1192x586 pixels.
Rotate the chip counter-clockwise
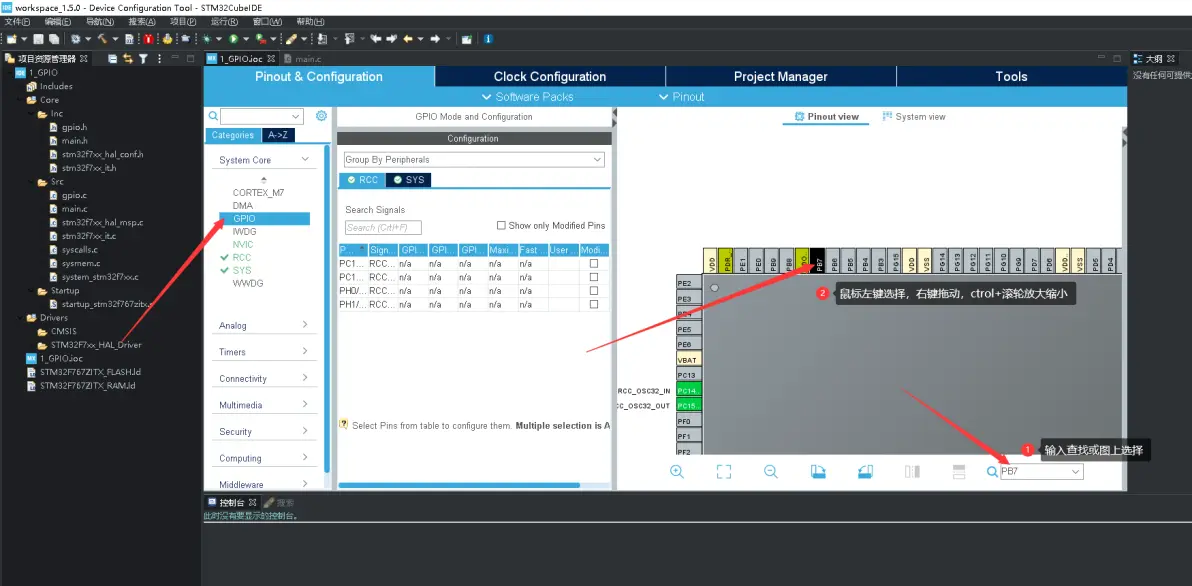coord(865,472)
